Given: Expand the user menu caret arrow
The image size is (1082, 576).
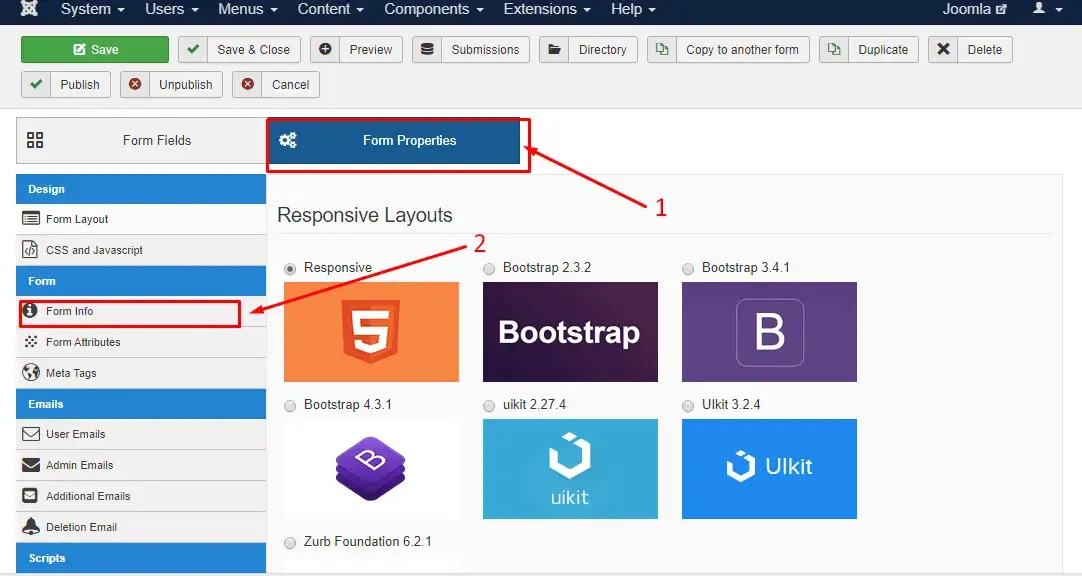Looking at the screenshot, I should [x=1059, y=10].
